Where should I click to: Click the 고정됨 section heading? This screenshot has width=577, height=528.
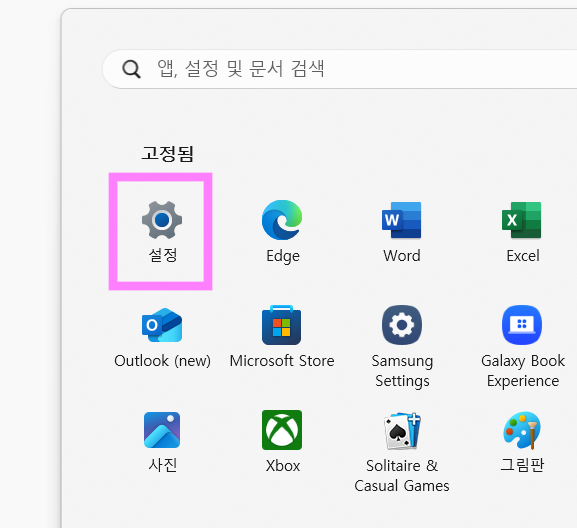(167, 153)
